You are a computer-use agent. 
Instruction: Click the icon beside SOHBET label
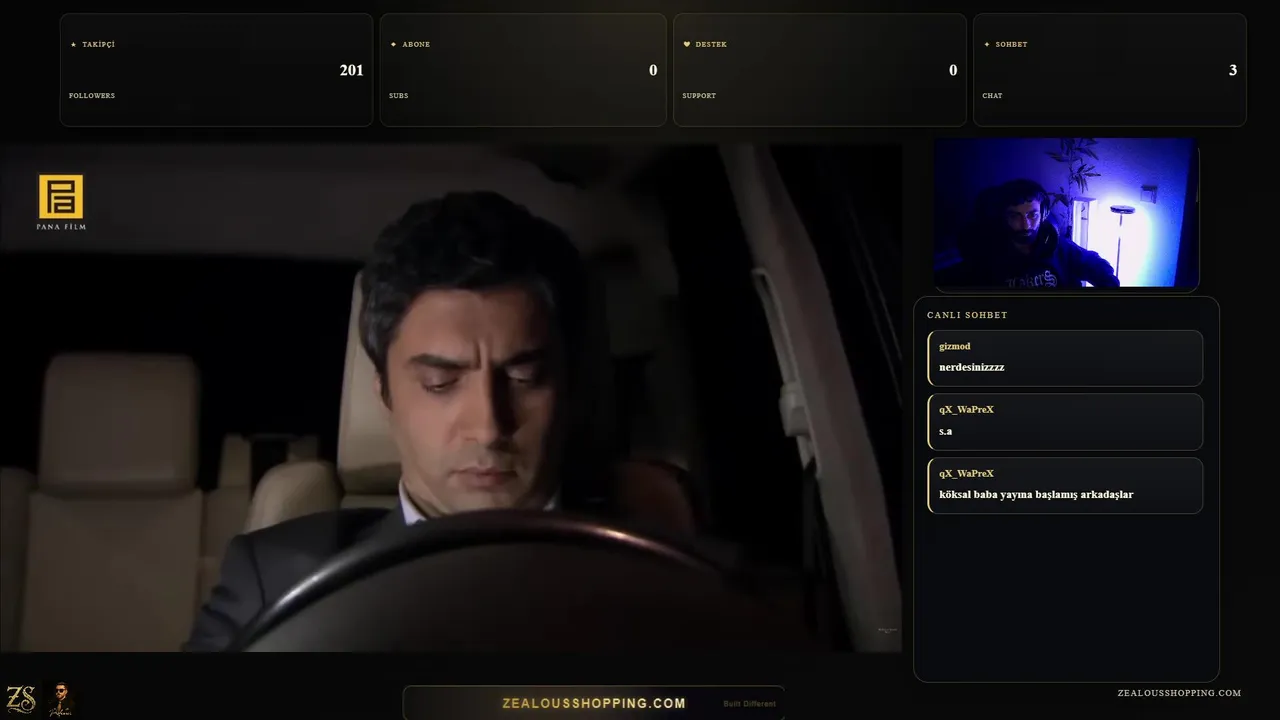point(987,44)
